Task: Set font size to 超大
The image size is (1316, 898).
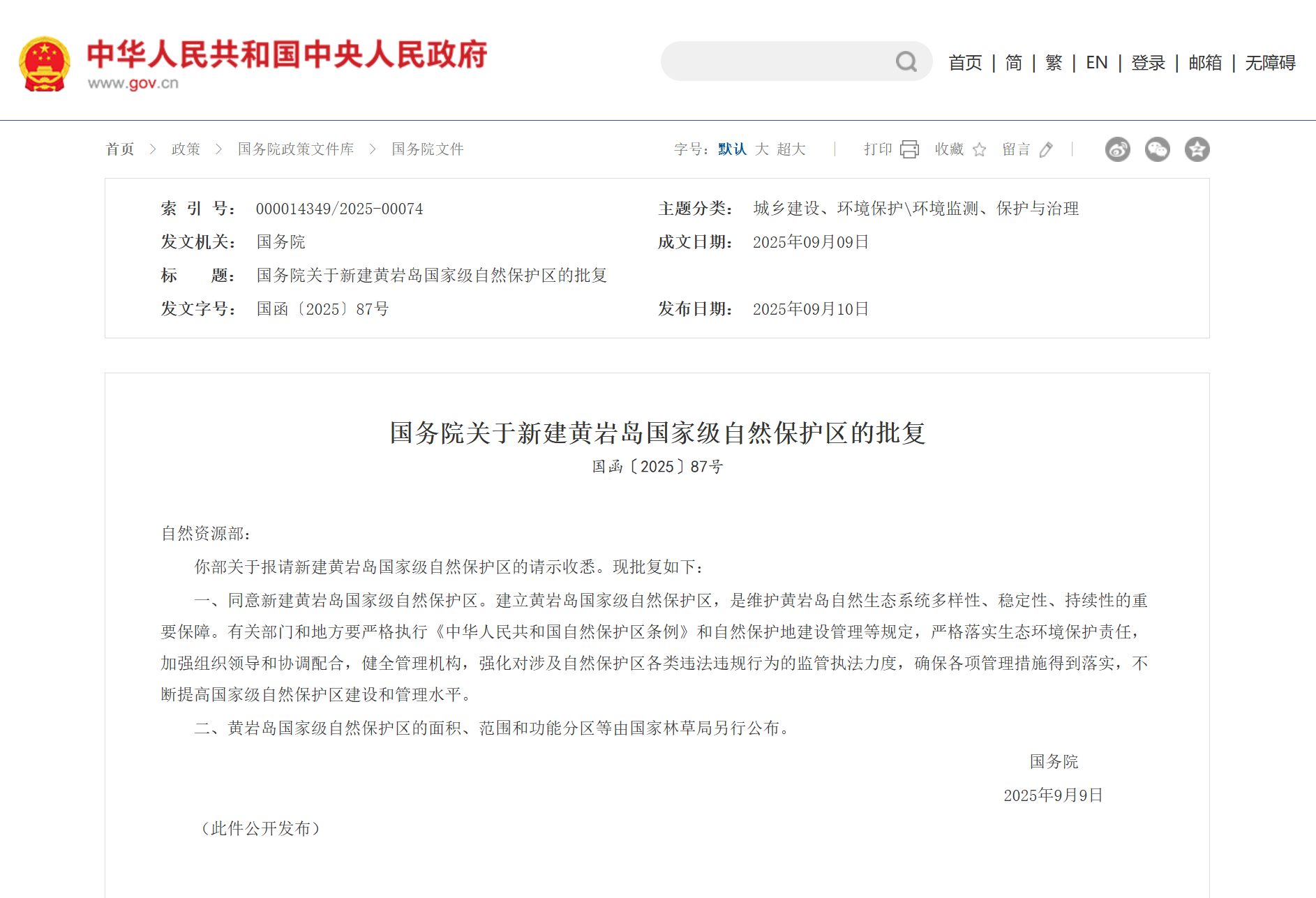Action: (x=791, y=149)
